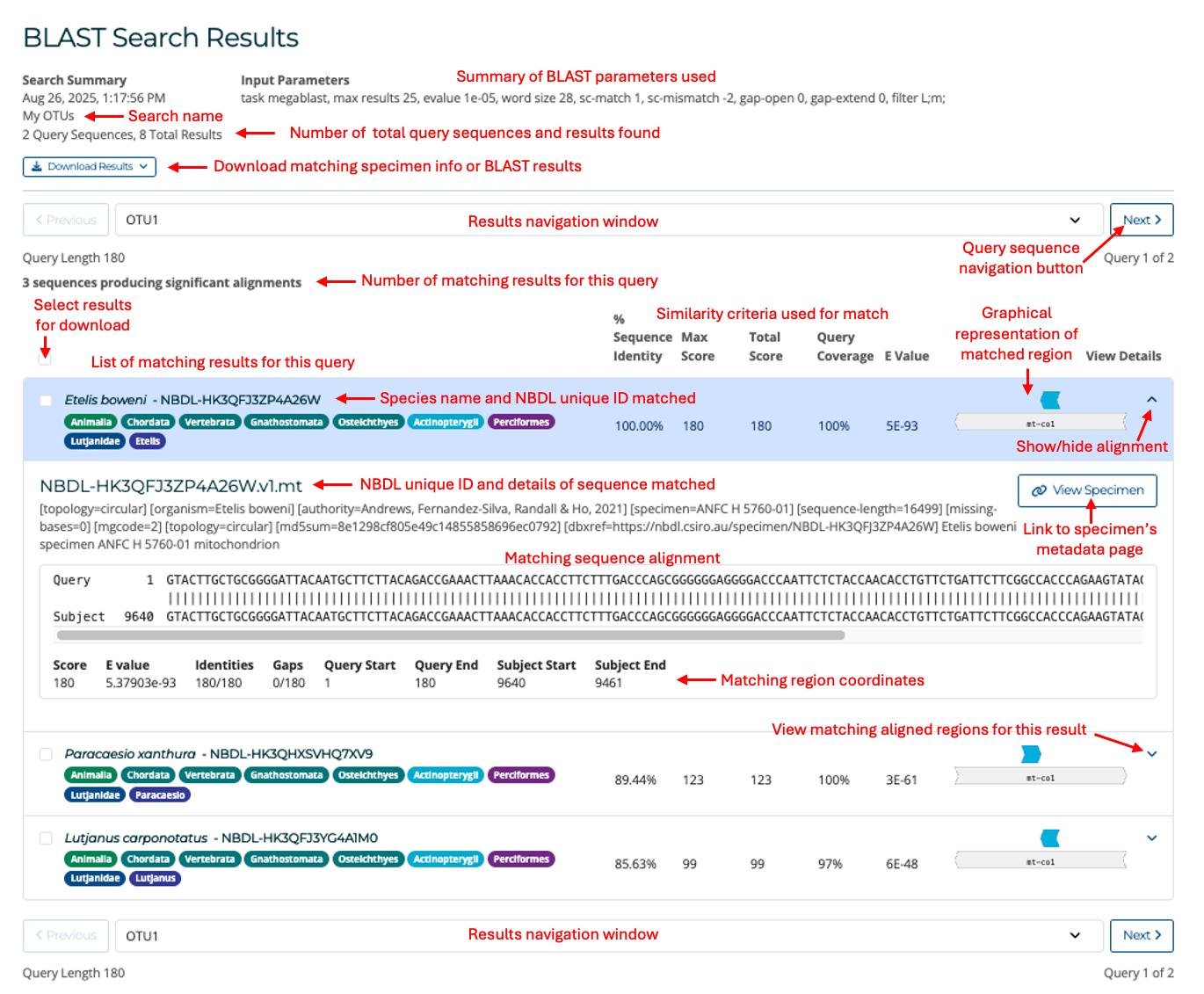
Task: Click the blue match marker for Lutjanus carponotatus
Action: tap(1049, 838)
